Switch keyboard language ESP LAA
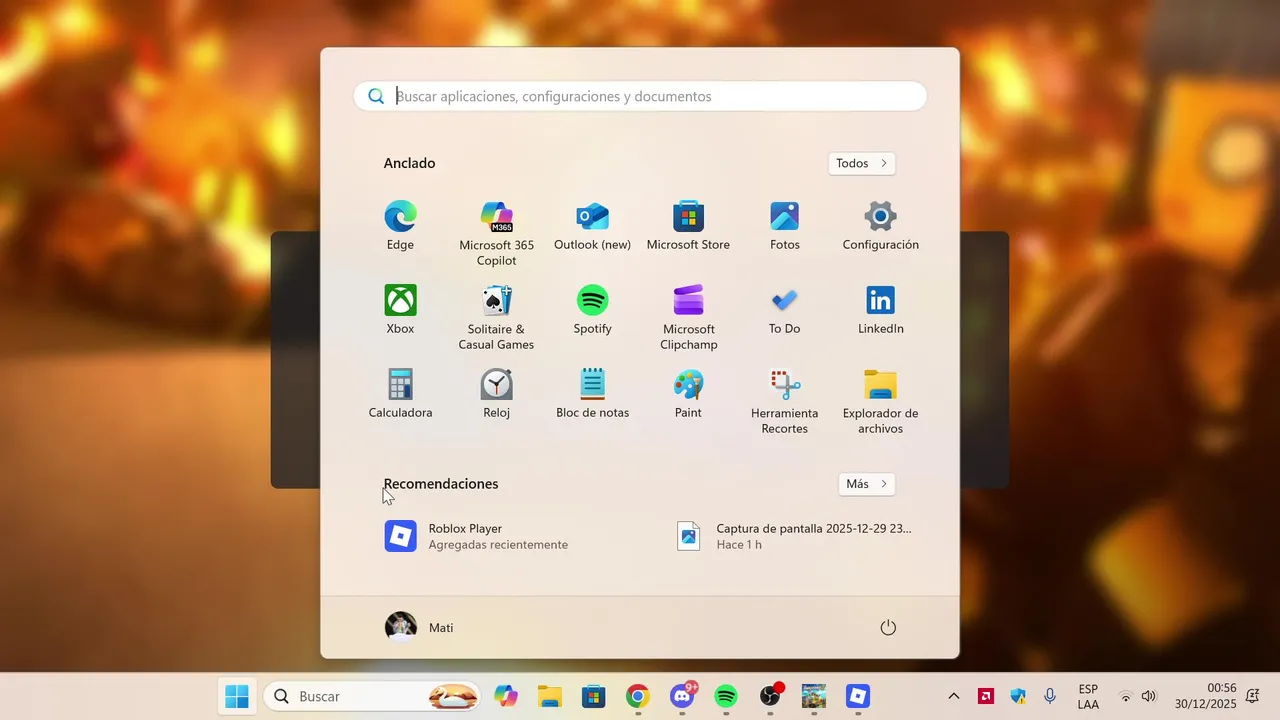Screen dimensions: 1280x720 tap(1088, 697)
